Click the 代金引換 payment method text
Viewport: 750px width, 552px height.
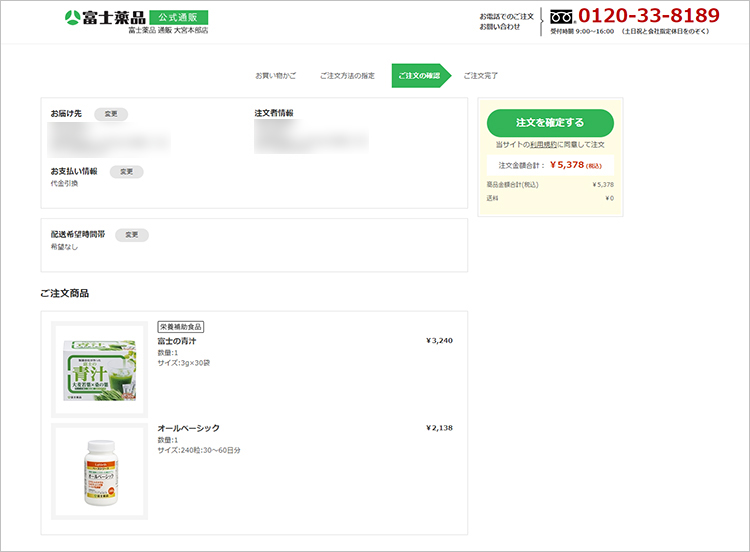pos(64,184)
